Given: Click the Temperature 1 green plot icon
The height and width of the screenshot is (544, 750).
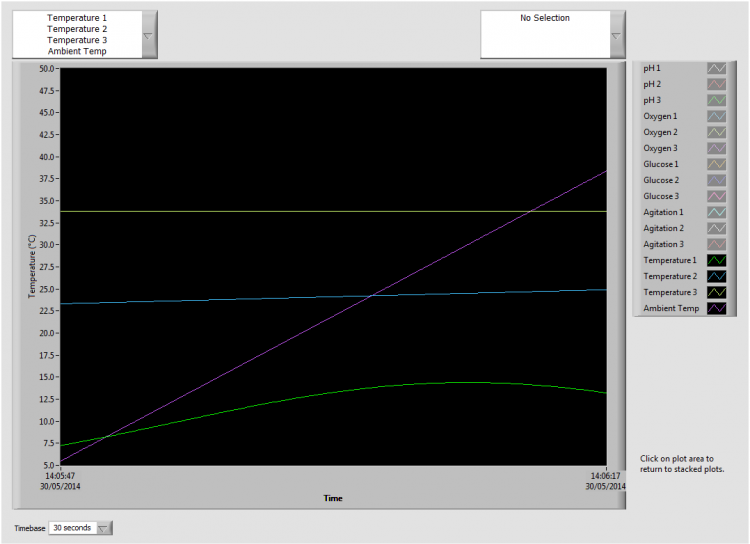Looking at the screenshot, I should pyautogui.click(x=717, y=260).
